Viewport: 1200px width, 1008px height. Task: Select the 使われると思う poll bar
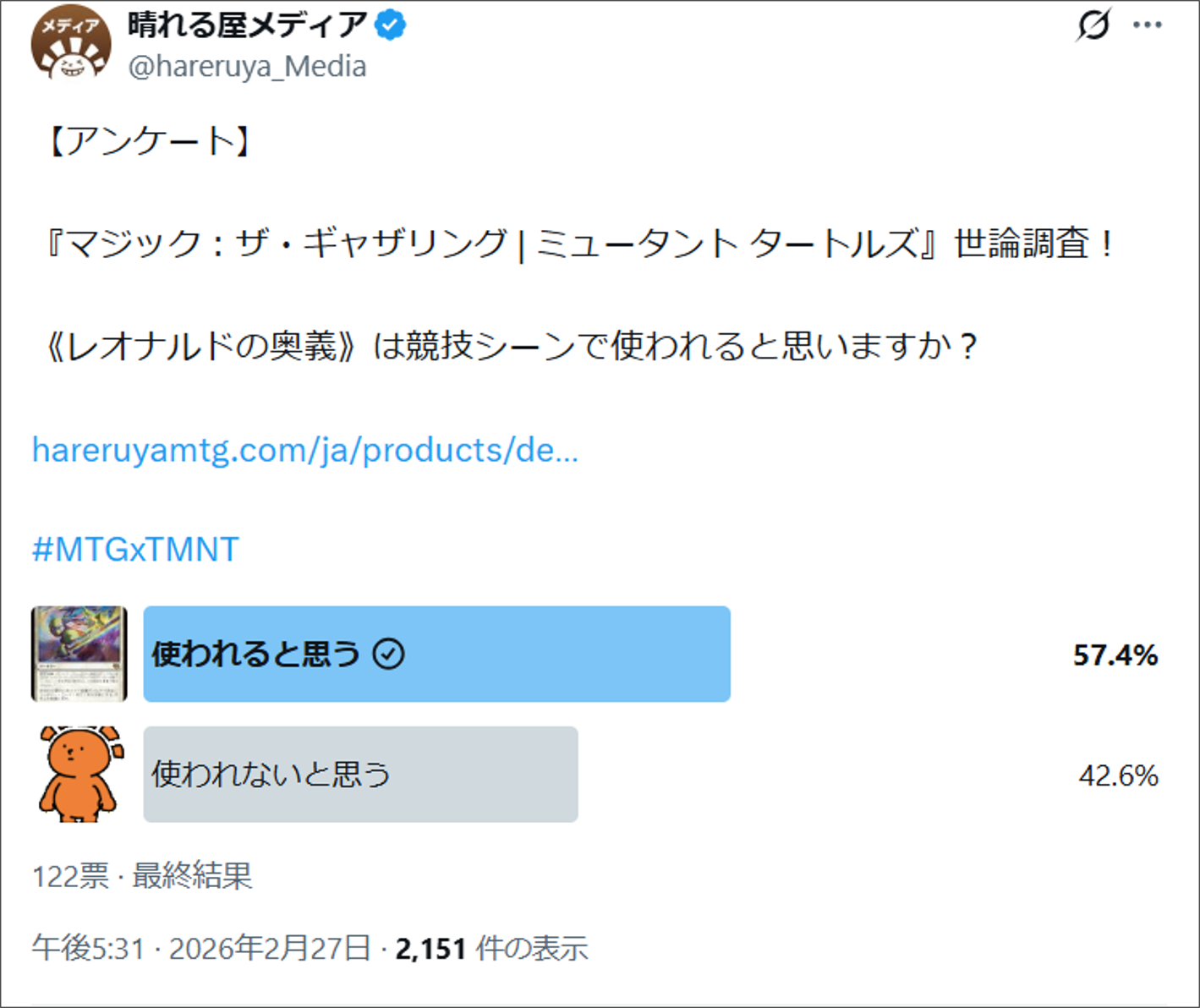coord(436,654)
